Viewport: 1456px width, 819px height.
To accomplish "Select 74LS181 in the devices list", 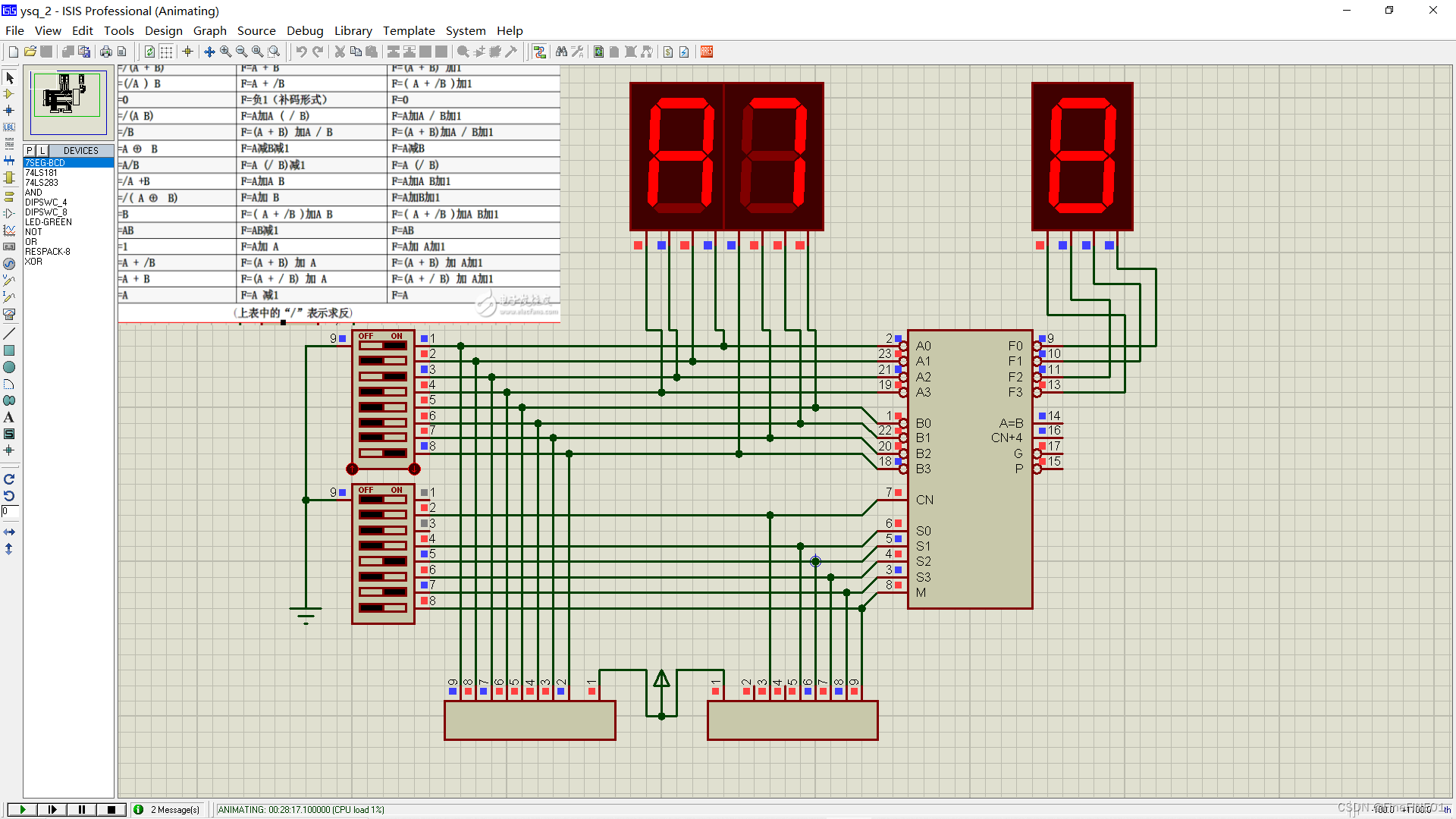I will point(42,173).
